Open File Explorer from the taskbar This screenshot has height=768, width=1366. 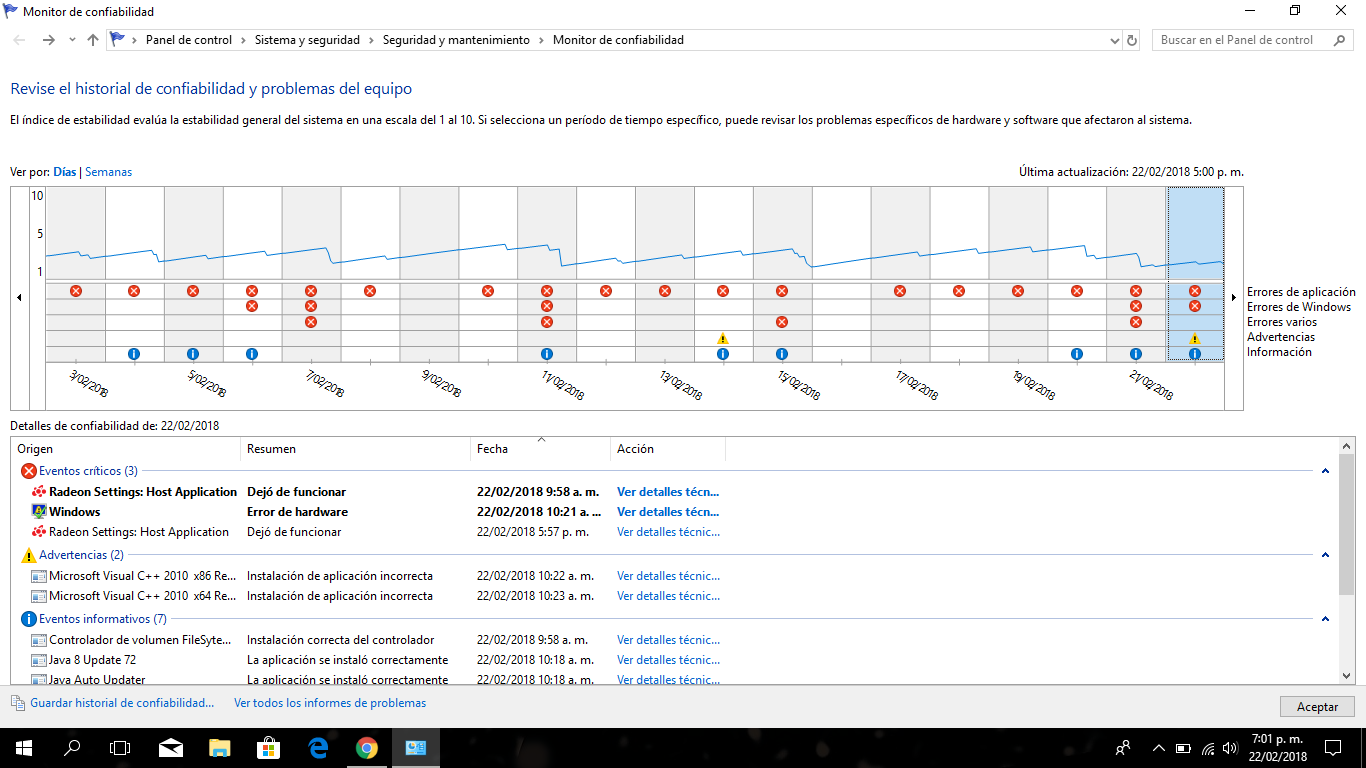(220, 747)
